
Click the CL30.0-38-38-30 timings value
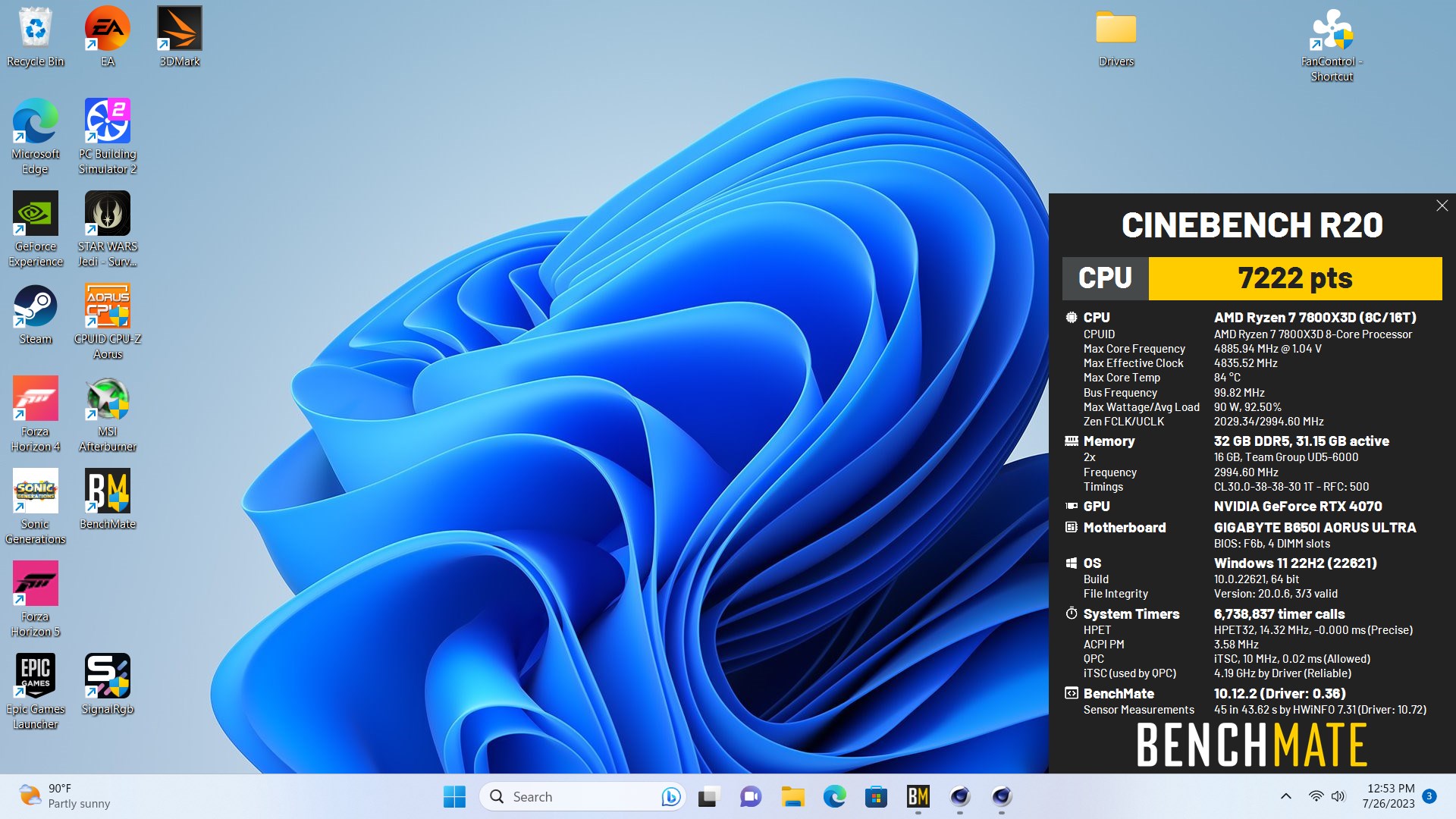point(1291,487)
